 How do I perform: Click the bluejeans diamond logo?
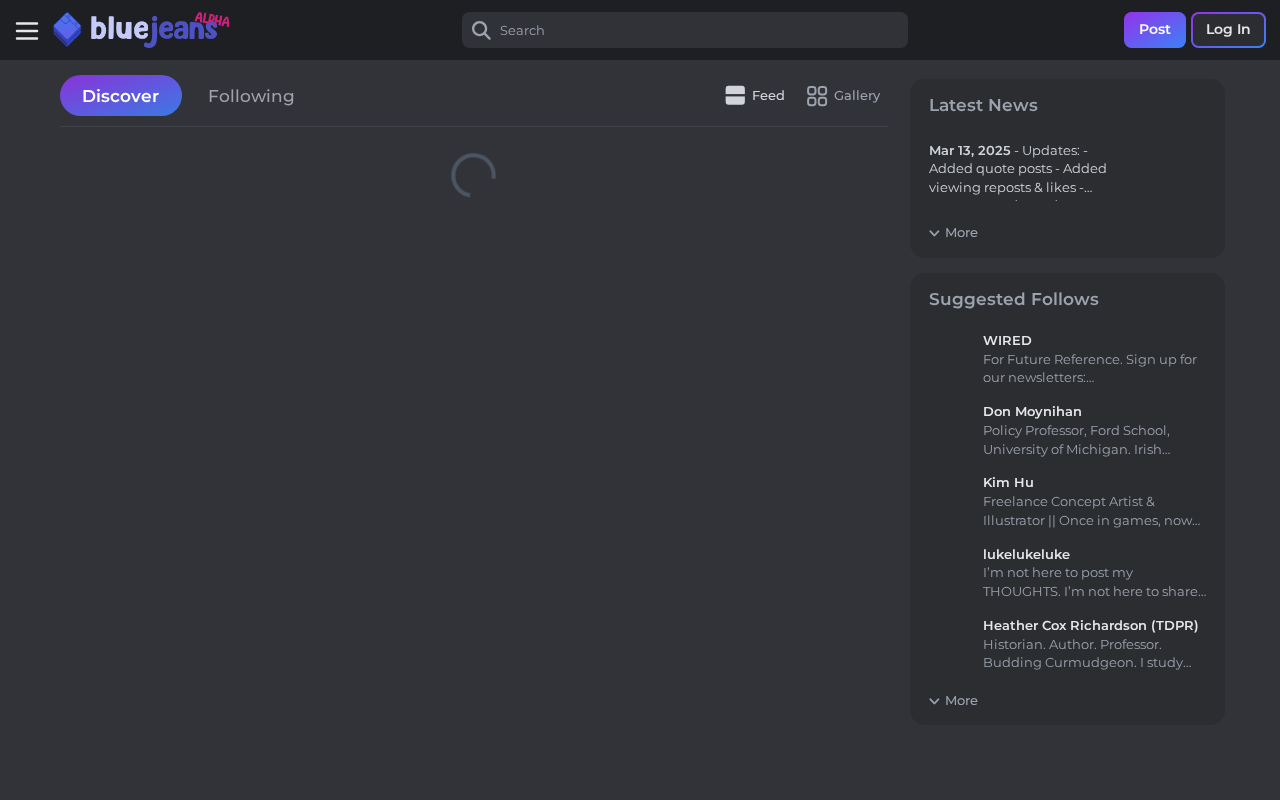coord(67,30)
